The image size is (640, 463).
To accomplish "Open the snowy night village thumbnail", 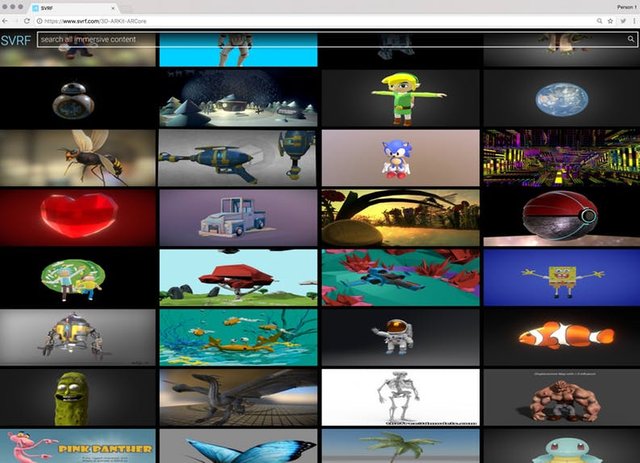I will click(x=238, y=98).
